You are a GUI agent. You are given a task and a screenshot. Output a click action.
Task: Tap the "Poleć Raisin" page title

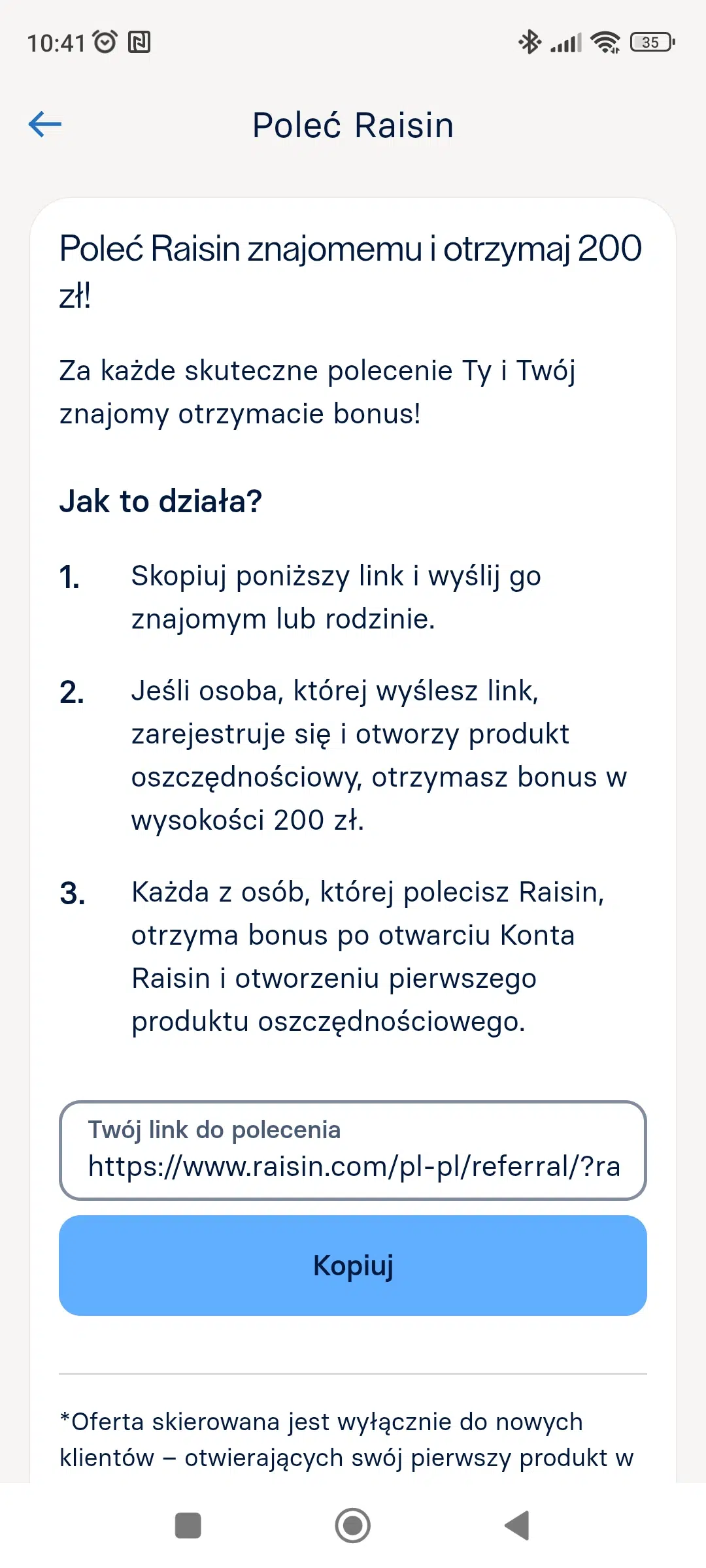point(353,125)
